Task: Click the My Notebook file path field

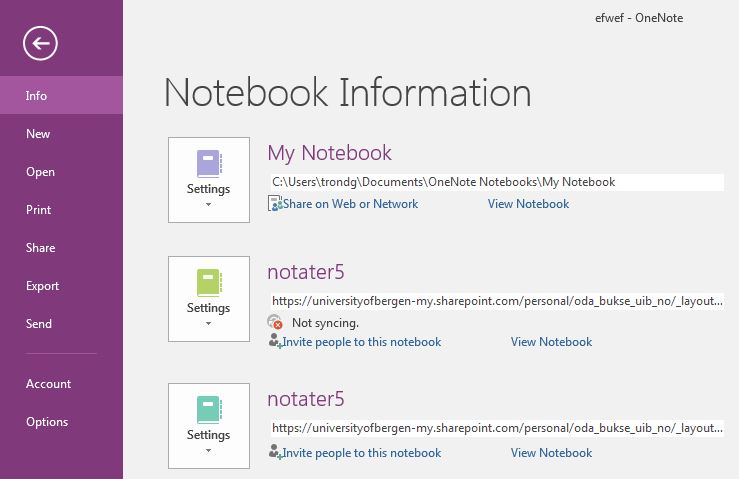Action: click(495, 182)
